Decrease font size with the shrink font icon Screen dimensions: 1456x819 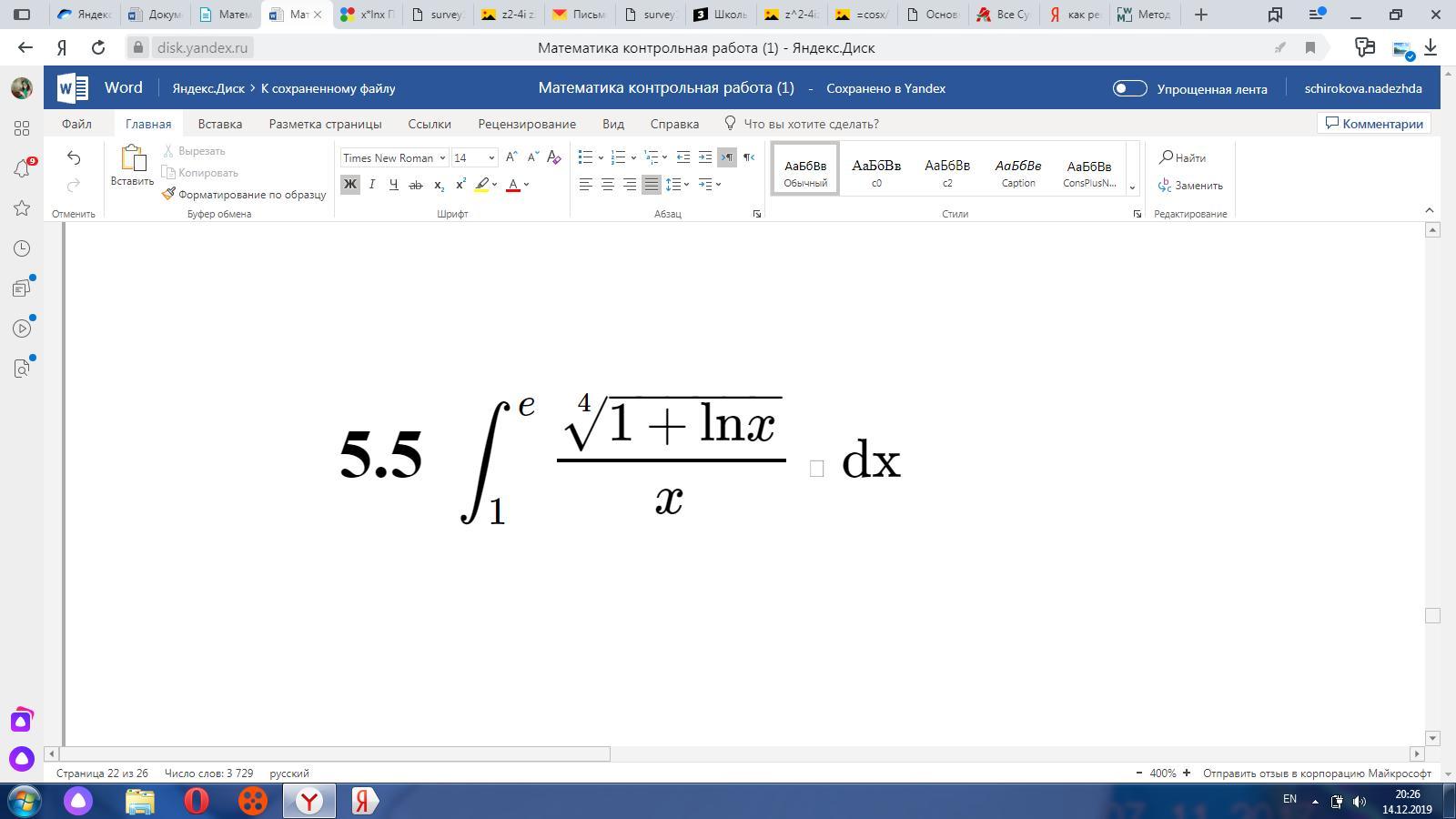[x=532, y=157]
